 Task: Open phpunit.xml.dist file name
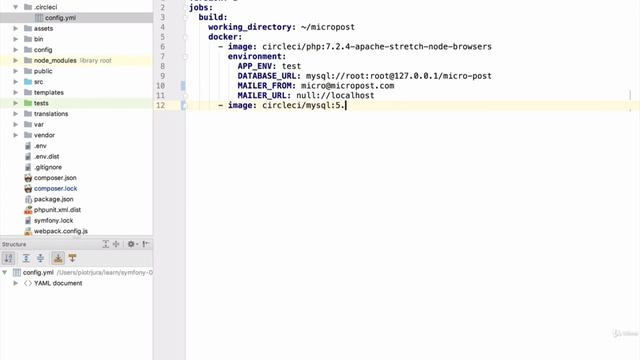click(57, 210)
